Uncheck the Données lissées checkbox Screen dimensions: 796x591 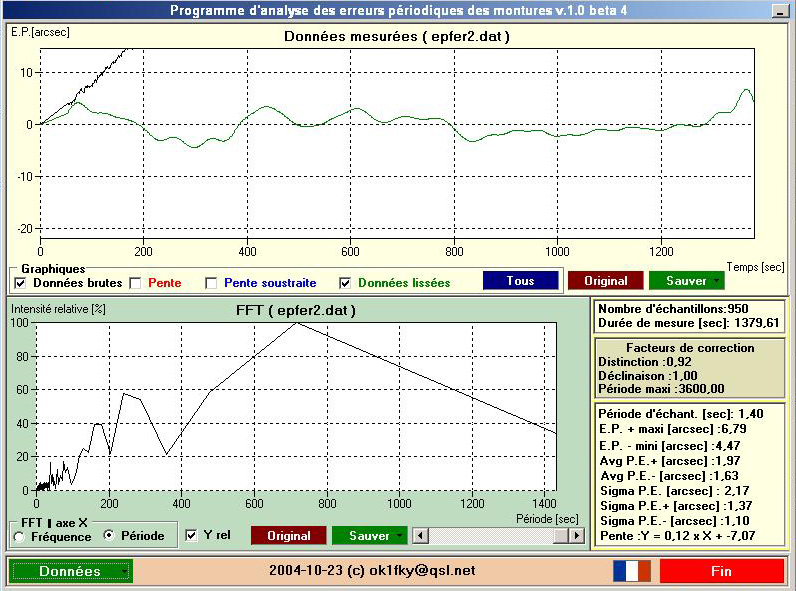(x=345, y=283)
